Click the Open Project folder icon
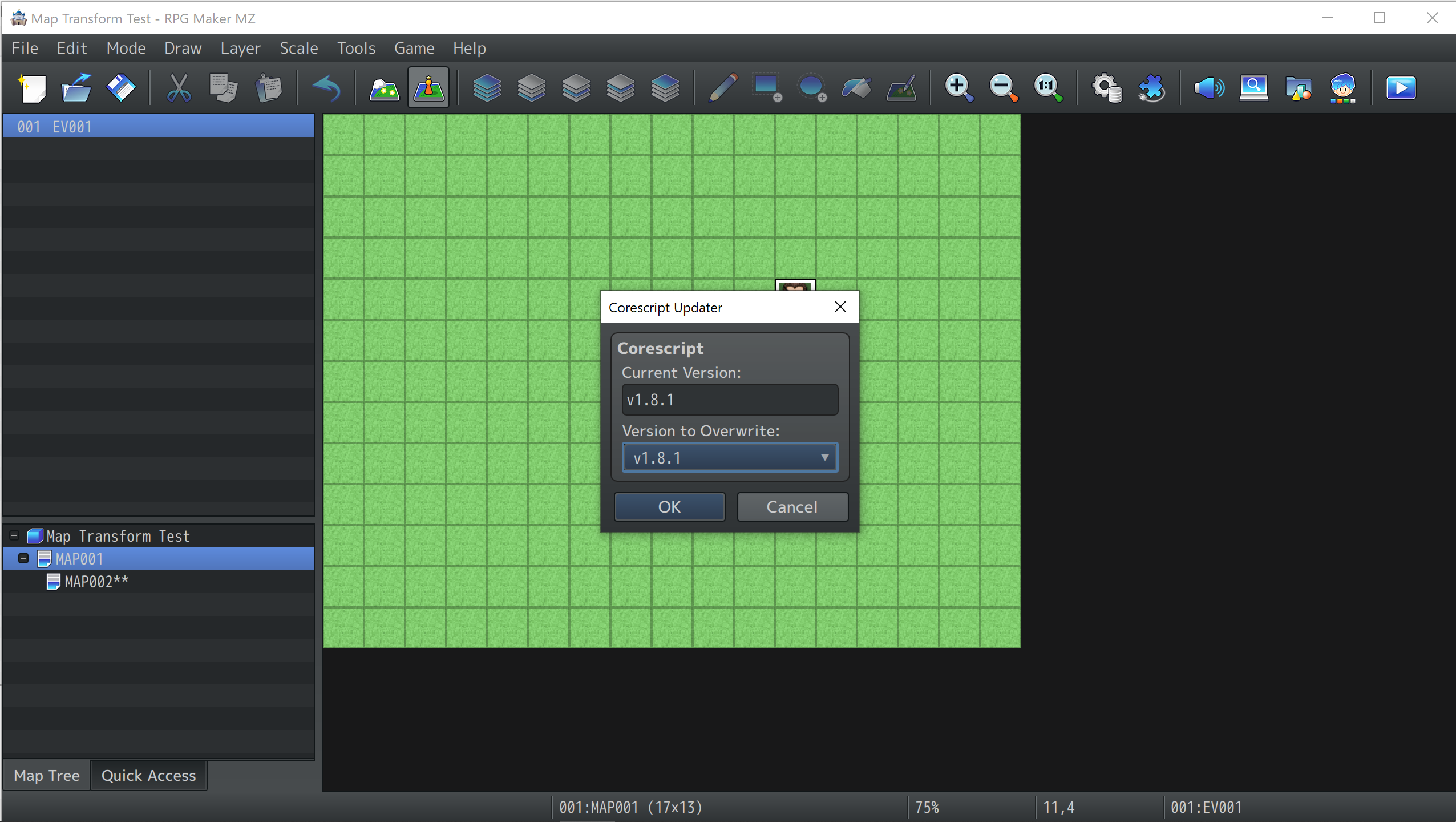This screenshot has height=822, width=1456. pos(76,88)
